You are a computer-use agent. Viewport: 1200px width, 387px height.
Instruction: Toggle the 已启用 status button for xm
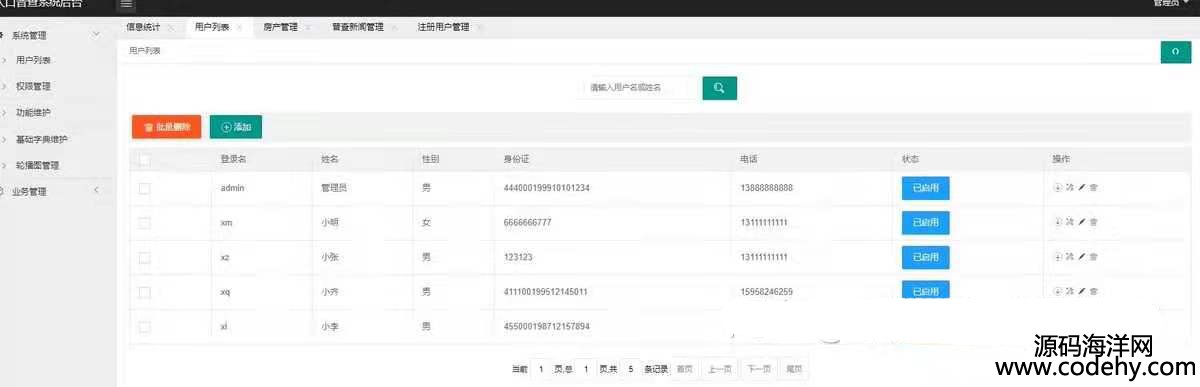[x=926, y=223]
